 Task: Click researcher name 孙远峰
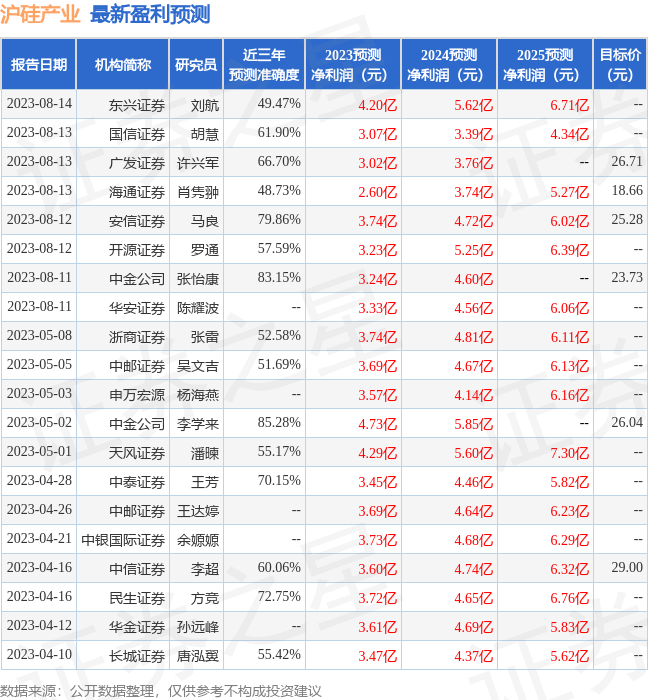point(198,628)
